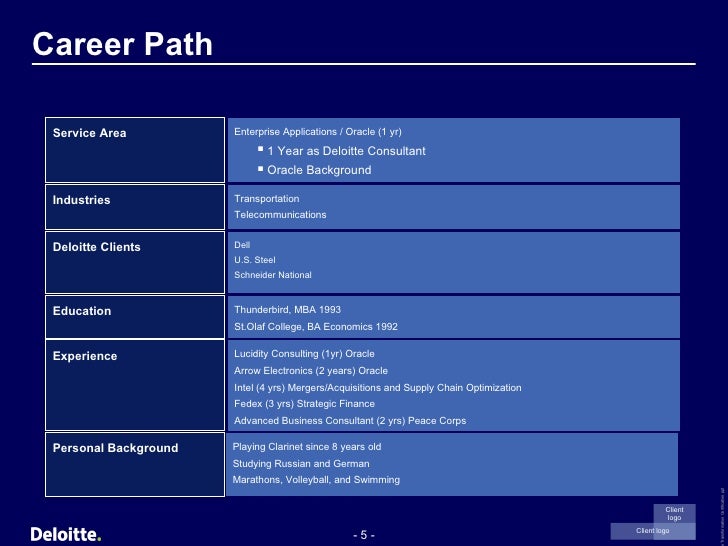This screenshot has width=728, height=546.
Task: Select the Industries label box
Action: [x=135, y=207]
